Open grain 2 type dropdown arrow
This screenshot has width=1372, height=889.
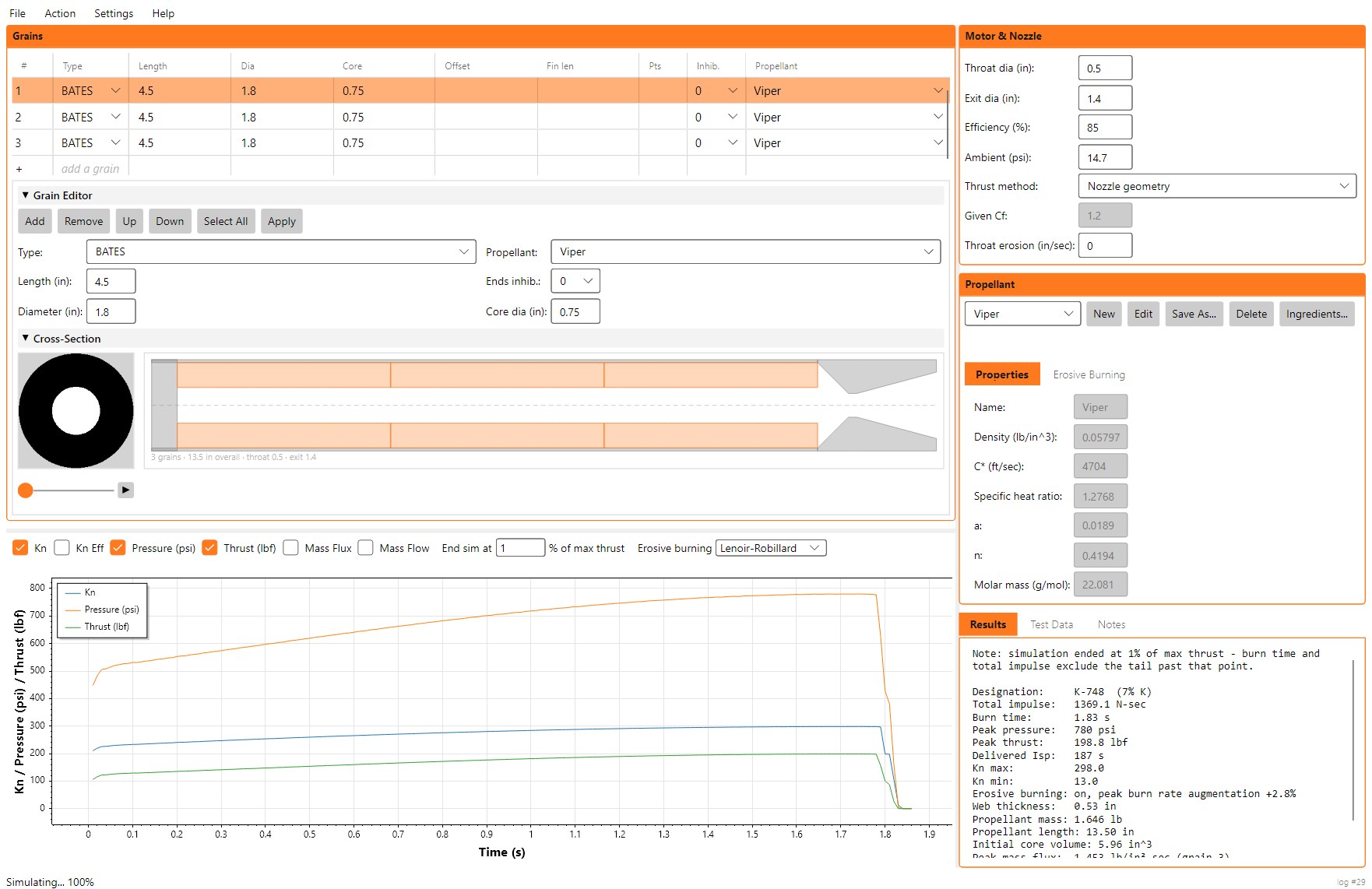(x=116, y=117)
